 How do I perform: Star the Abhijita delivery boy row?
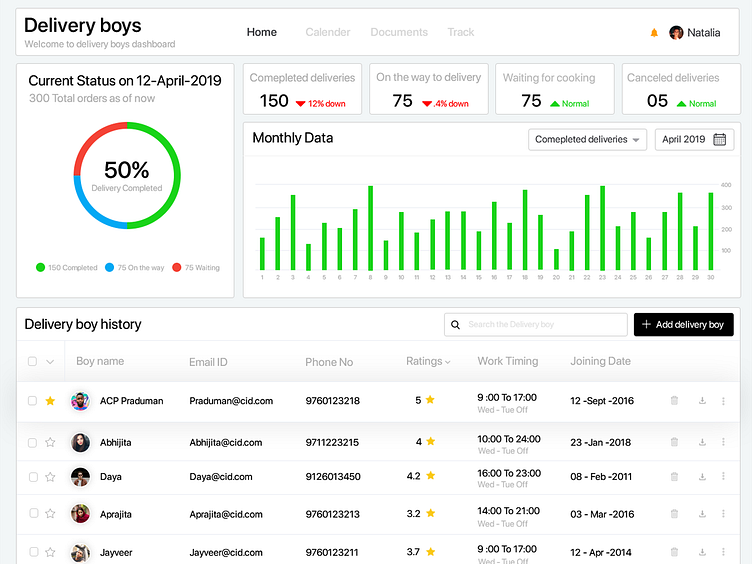[50, 442]
